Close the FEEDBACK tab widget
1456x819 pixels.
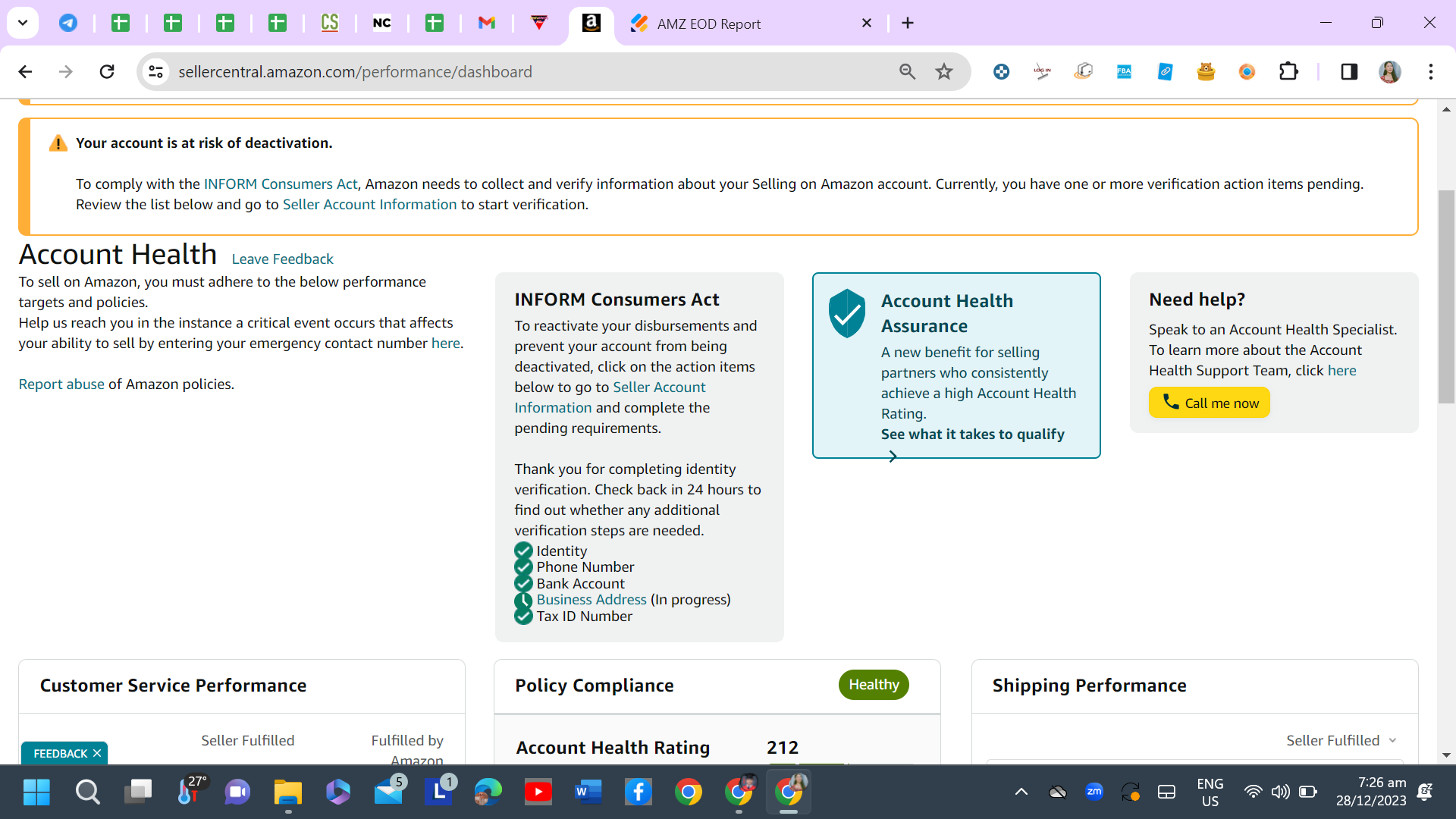pyautogui.click(x=97, y=754)
